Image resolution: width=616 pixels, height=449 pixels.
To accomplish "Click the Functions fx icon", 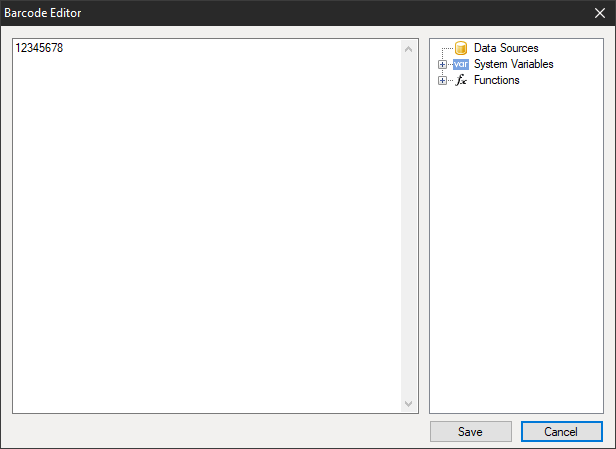I will point(461,80).
